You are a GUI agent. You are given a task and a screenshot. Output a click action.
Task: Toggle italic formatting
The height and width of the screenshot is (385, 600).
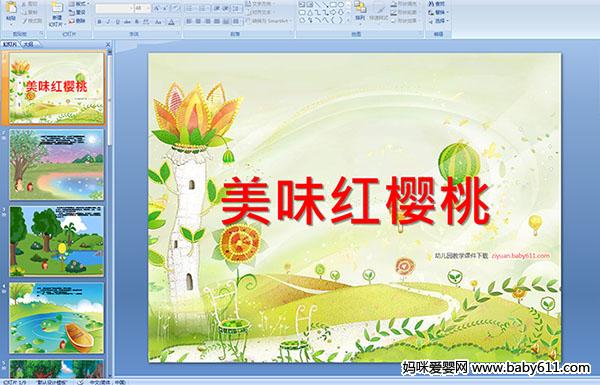108,22
